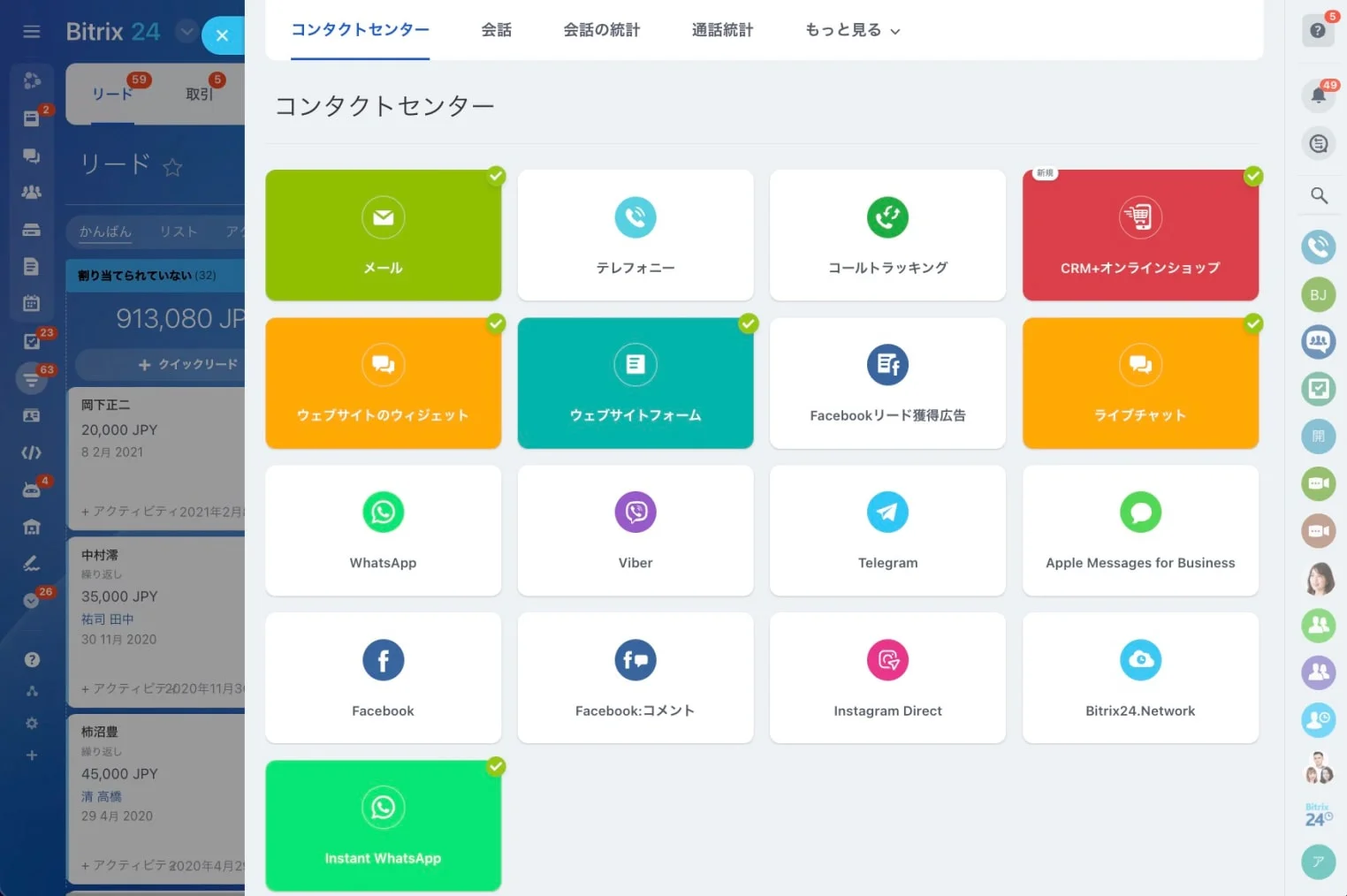This screenshot has height=896, width=1347.
Task: Open the CRM+オンラインショップ red card
Action: (x=1140, y=235)
